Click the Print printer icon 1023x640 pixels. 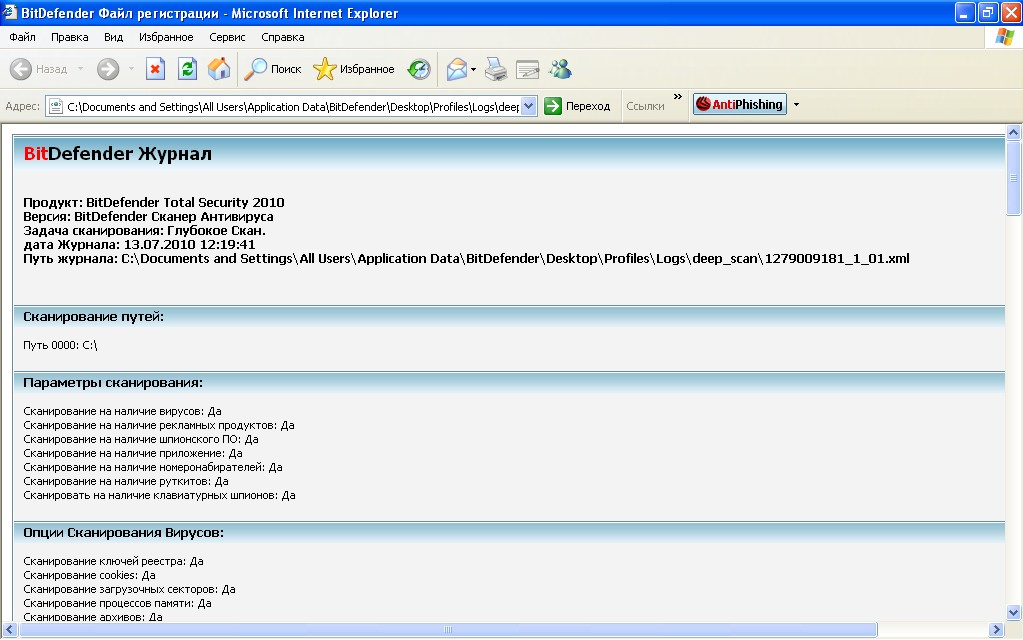point(496,69)
